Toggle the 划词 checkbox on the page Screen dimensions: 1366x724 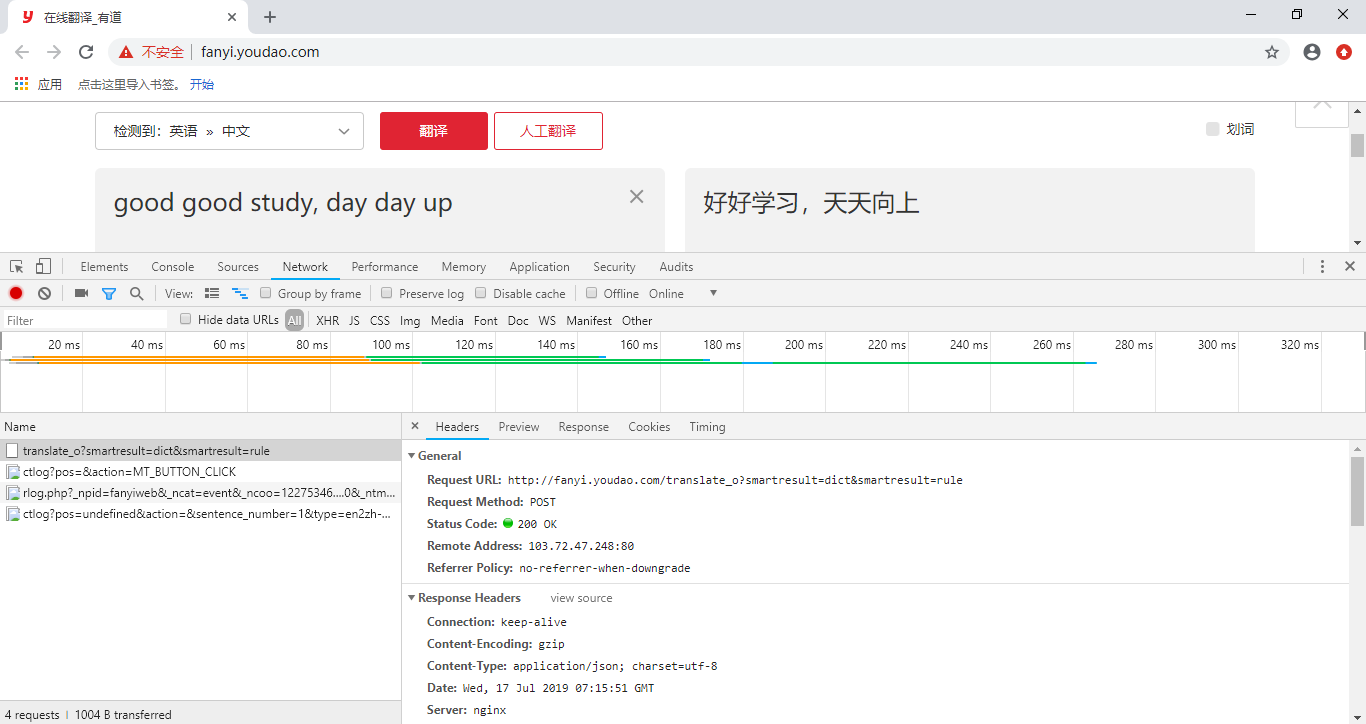pyautogui.click(x=1212, y=129)
